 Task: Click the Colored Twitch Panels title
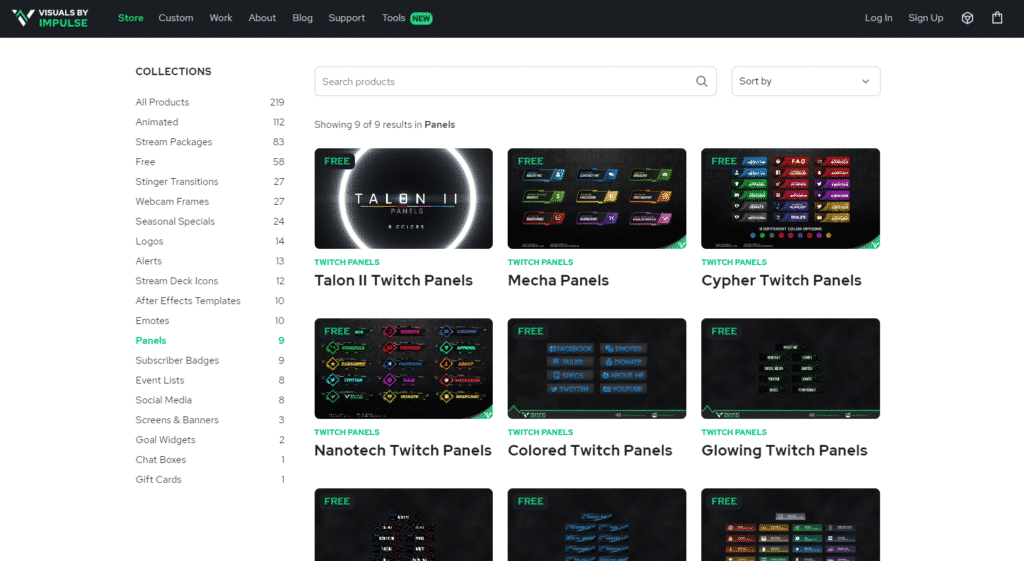point(590,450)
